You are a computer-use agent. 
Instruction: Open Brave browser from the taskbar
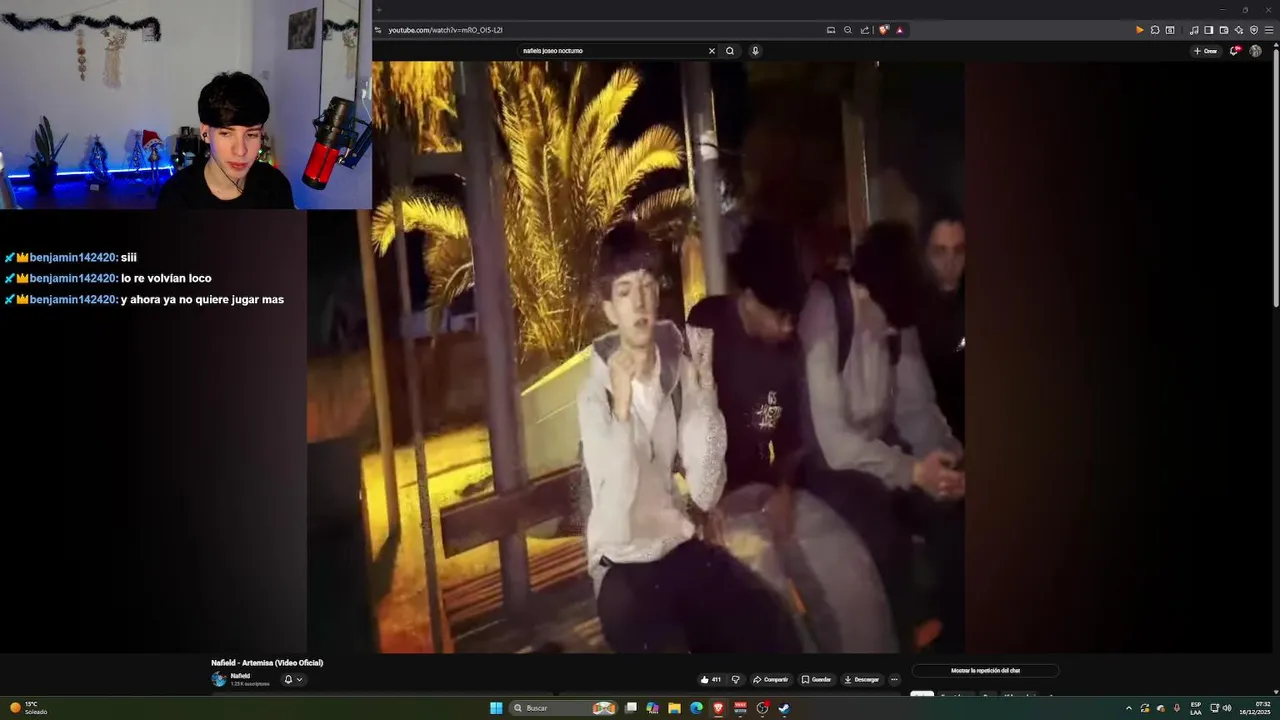718,708
